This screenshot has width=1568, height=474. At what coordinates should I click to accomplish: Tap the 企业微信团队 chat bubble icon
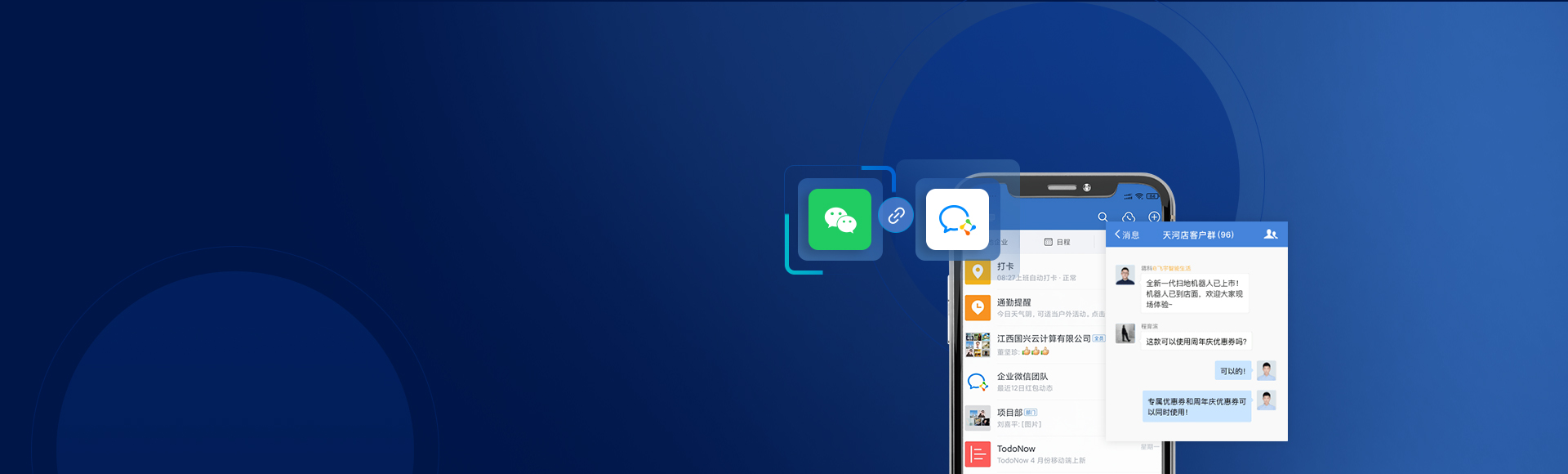[978, 382]
